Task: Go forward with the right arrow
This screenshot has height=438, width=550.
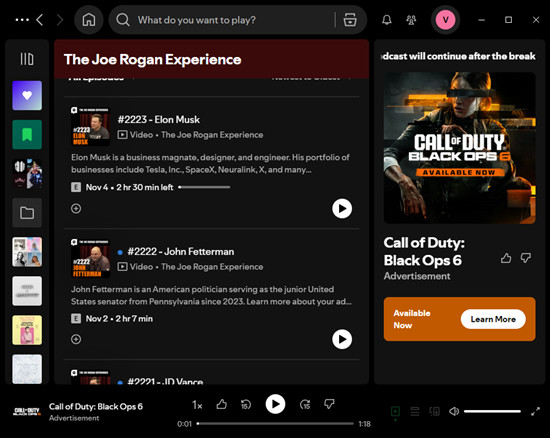Action: pyautogui.click(x=60, y=20)
